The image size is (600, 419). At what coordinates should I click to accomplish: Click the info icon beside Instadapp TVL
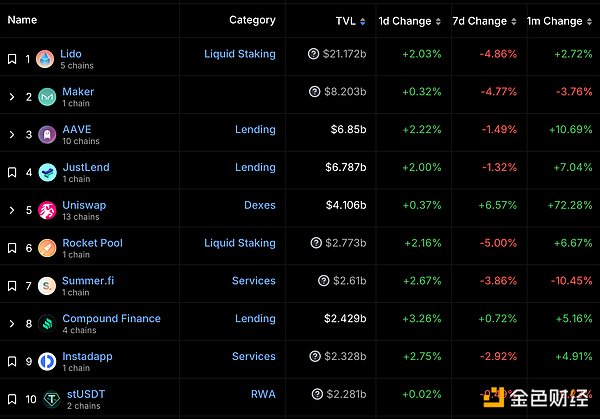[315, 357]
